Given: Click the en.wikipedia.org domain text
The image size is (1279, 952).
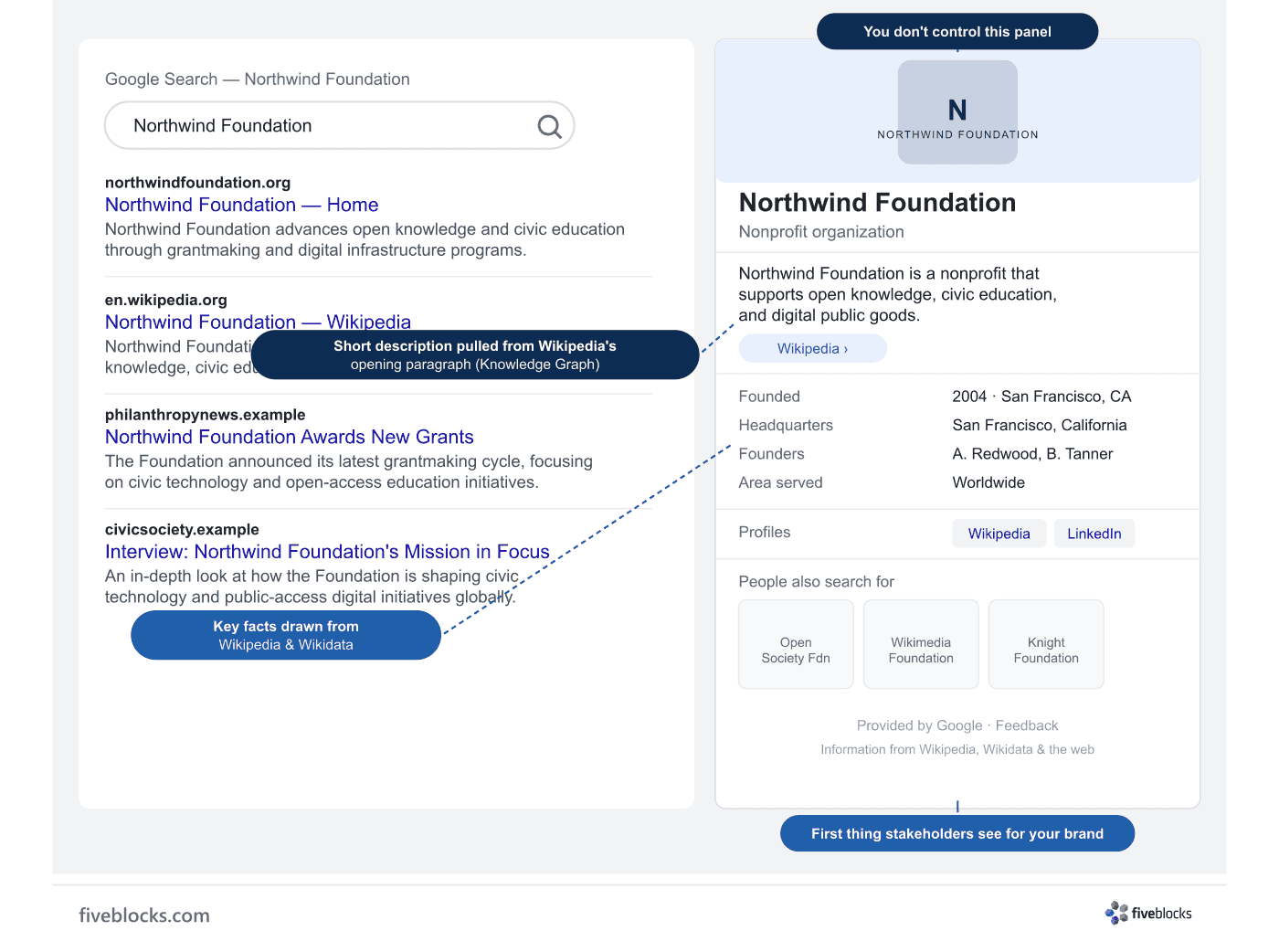Looking at the screenshot, I should pos(165,300).
